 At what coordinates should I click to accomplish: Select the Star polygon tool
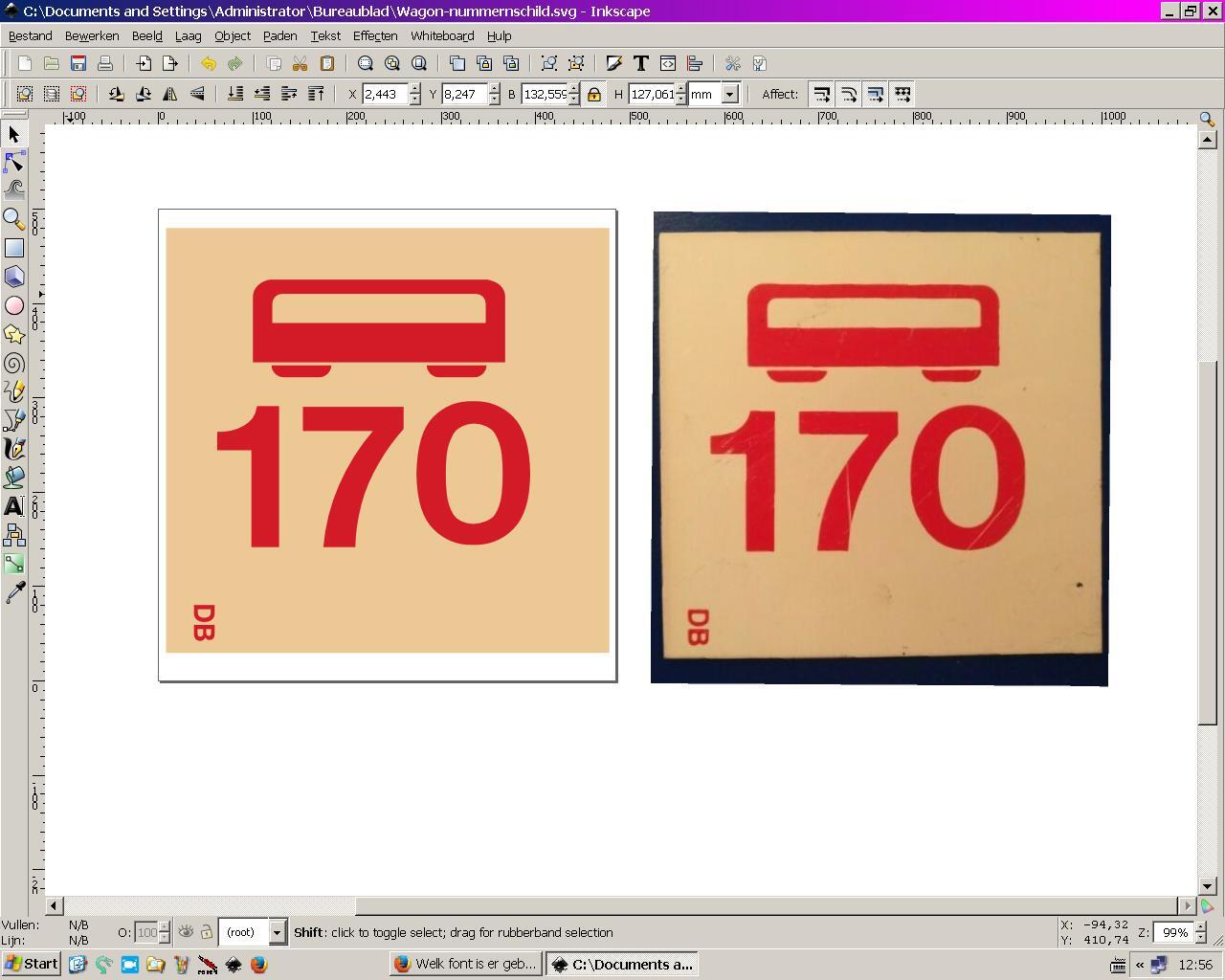pyautogui.click(x=14, y=334)
